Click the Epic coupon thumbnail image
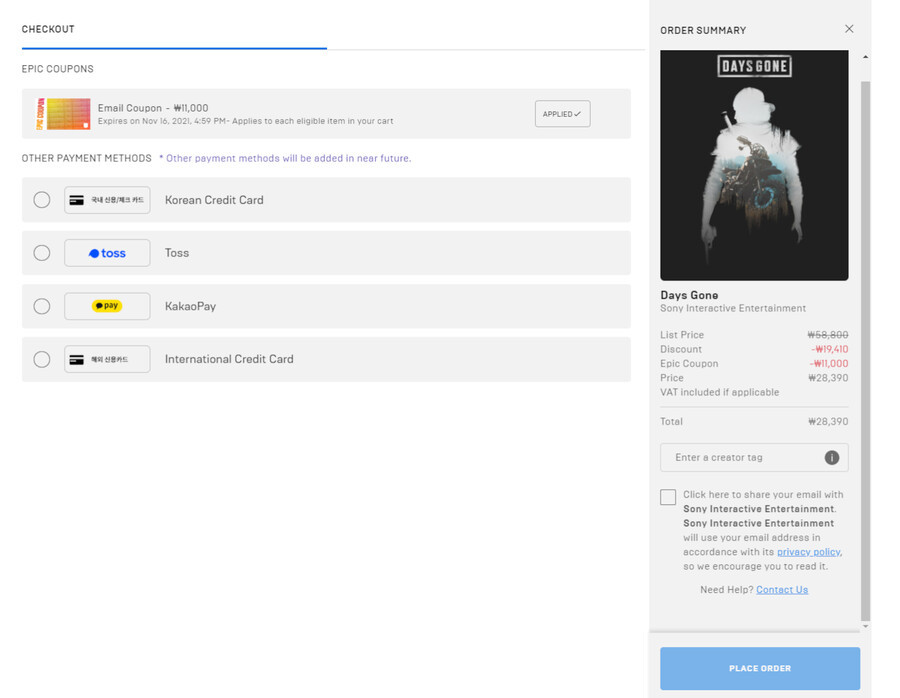Viewport: 900px width, 698px height. tap(63, 114)
